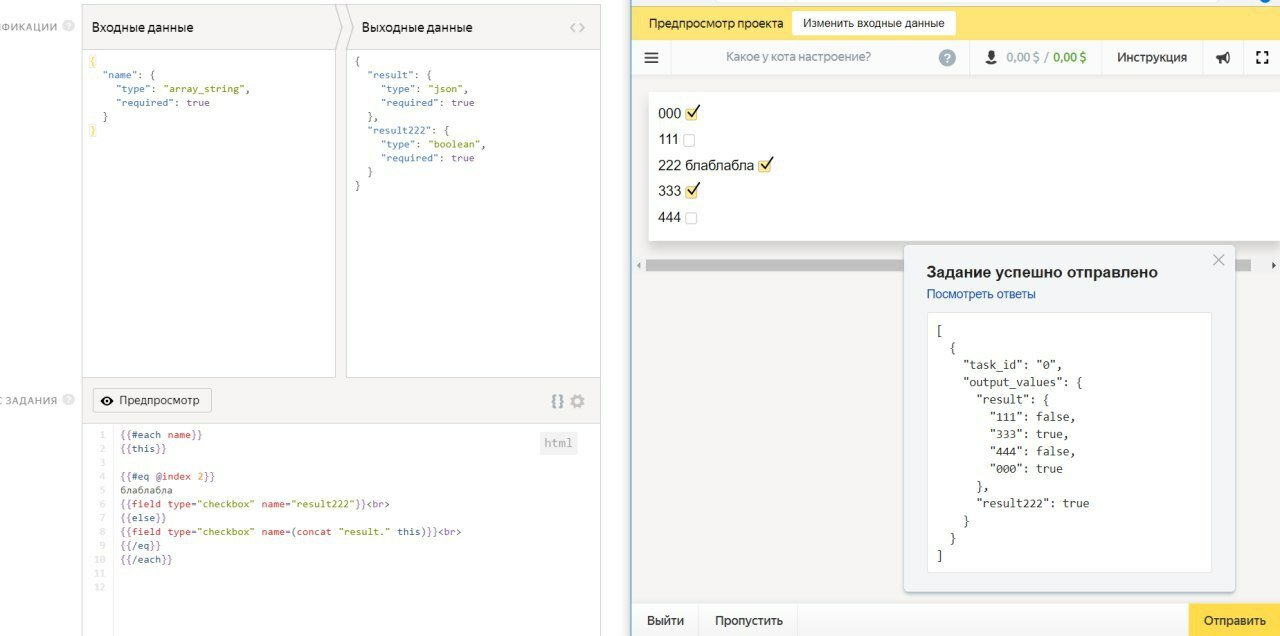Click the line {{#each name}} in template editor
The width and height of the screenshot is (1280, 636).
click(161, 435)
